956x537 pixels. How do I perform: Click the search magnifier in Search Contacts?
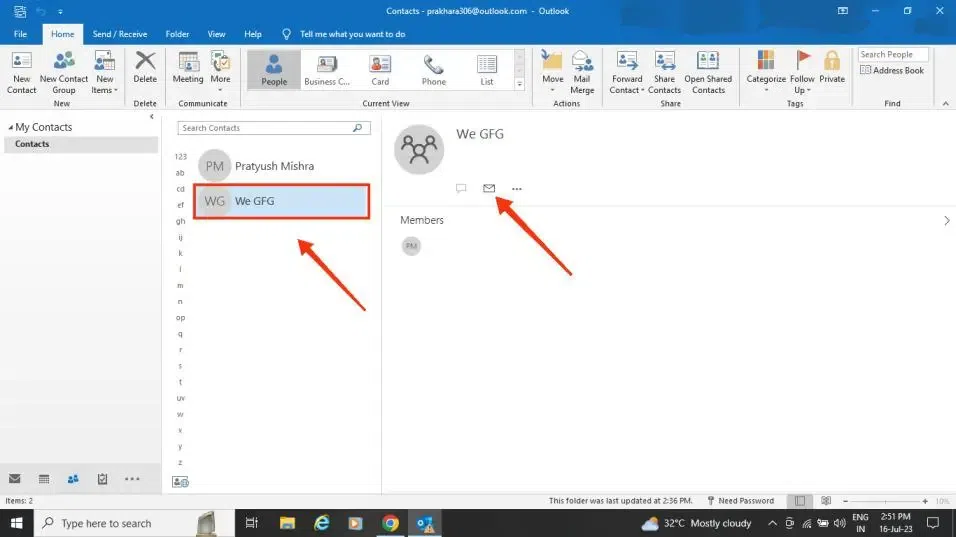coord(357,128)
